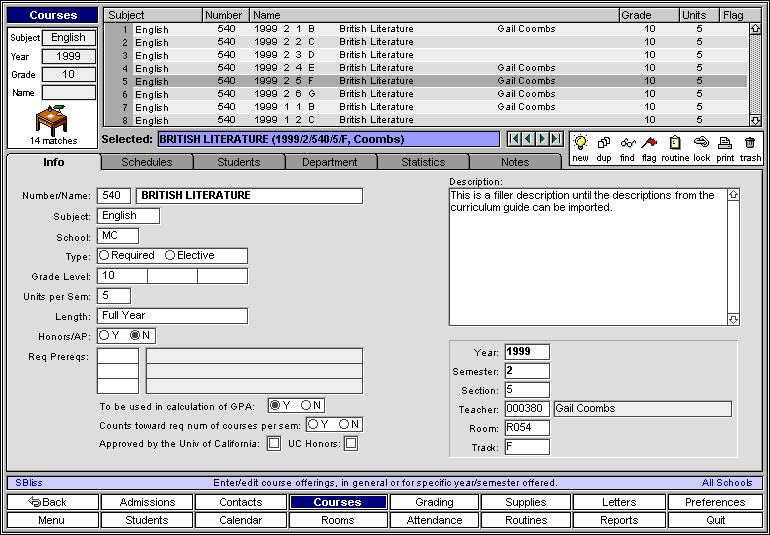
Task: Select course row 6 track G
Action: [425, 94]
